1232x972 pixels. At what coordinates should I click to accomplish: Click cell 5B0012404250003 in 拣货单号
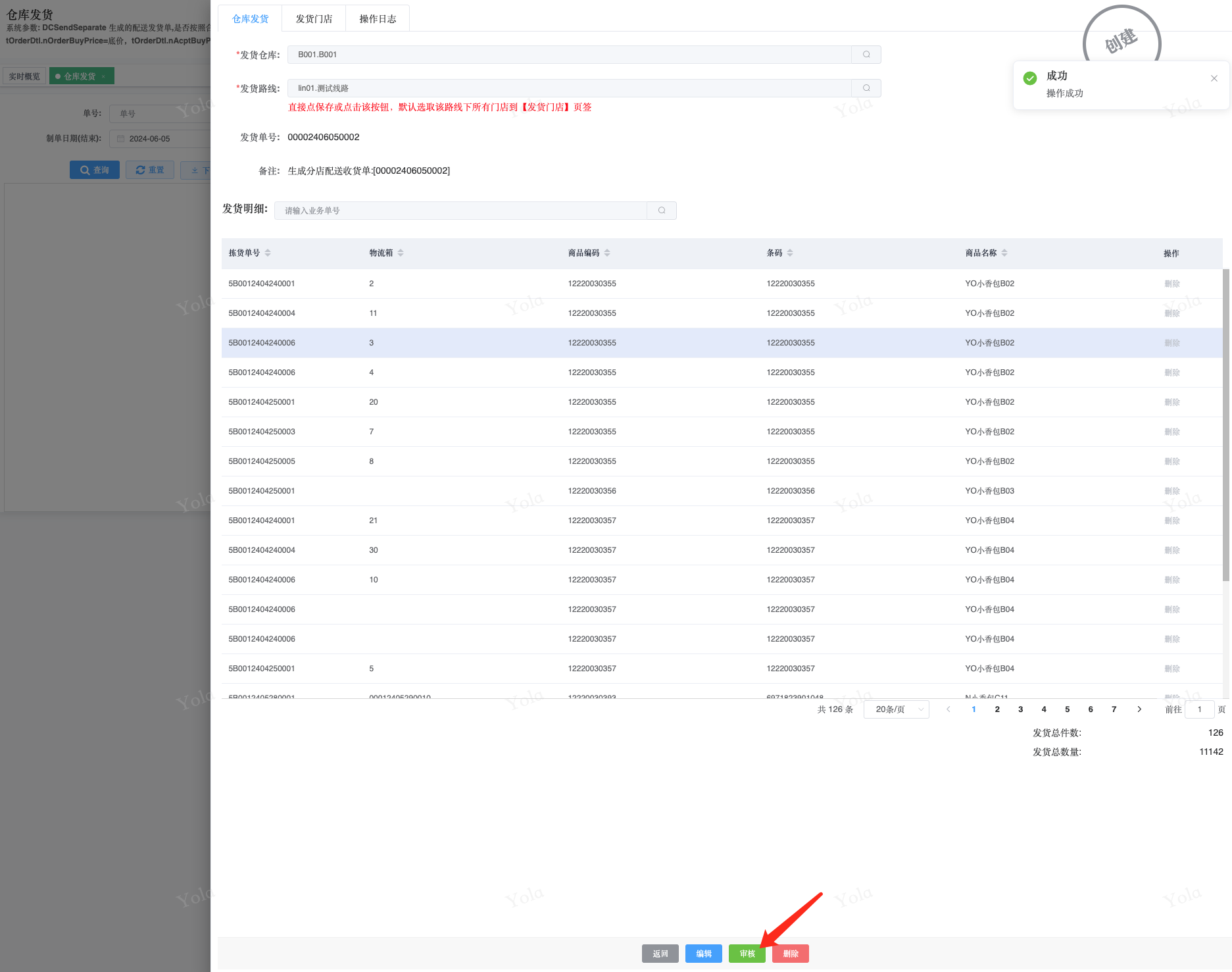pyautogui.click(x=262, y=432)
